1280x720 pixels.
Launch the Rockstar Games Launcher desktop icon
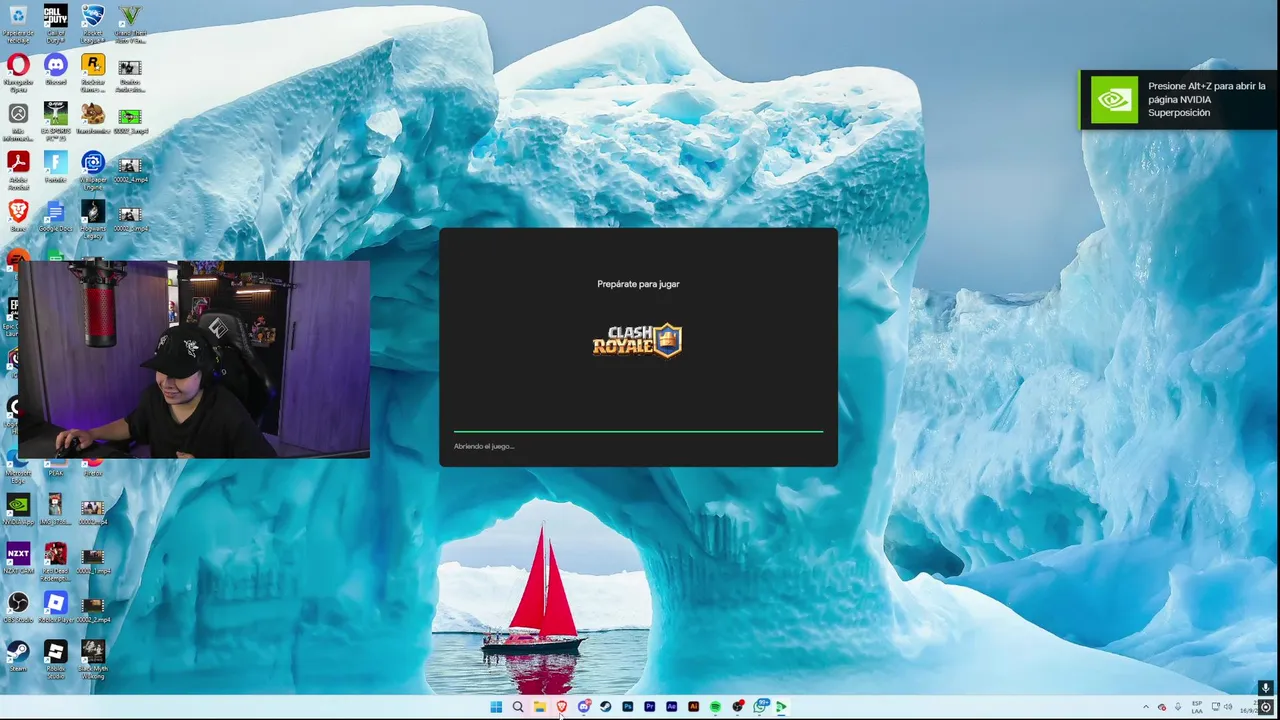[92, 70]
